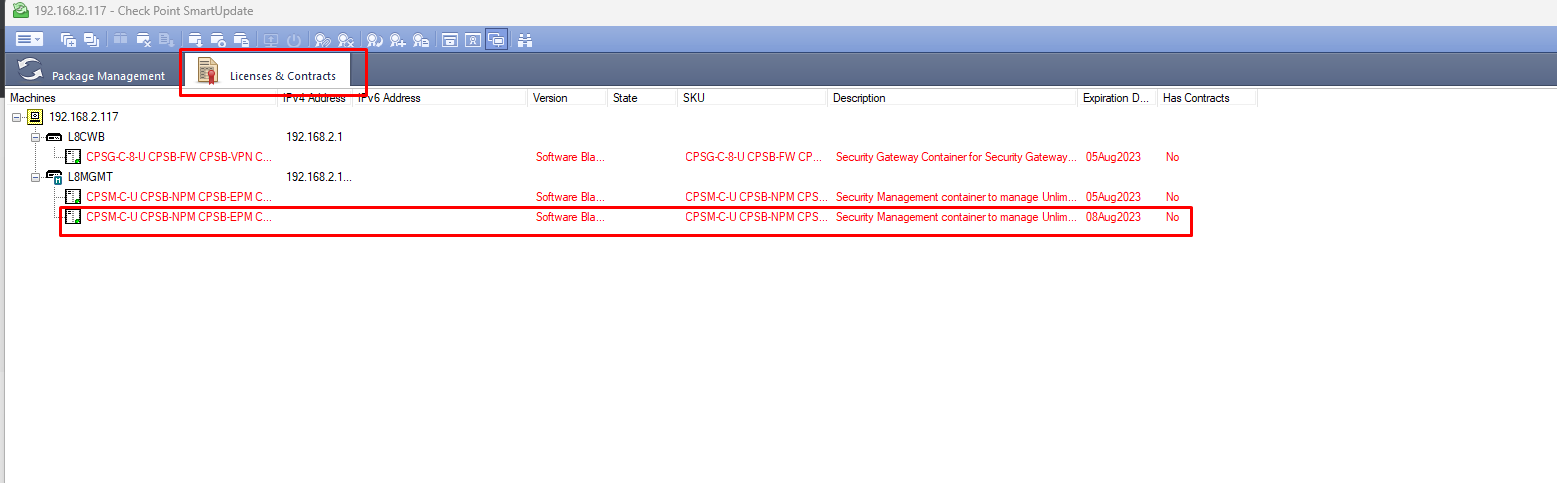Click the stacked-windows plus (expand all) toolbar icon
1557x483 pixels.
pos(68,40)
